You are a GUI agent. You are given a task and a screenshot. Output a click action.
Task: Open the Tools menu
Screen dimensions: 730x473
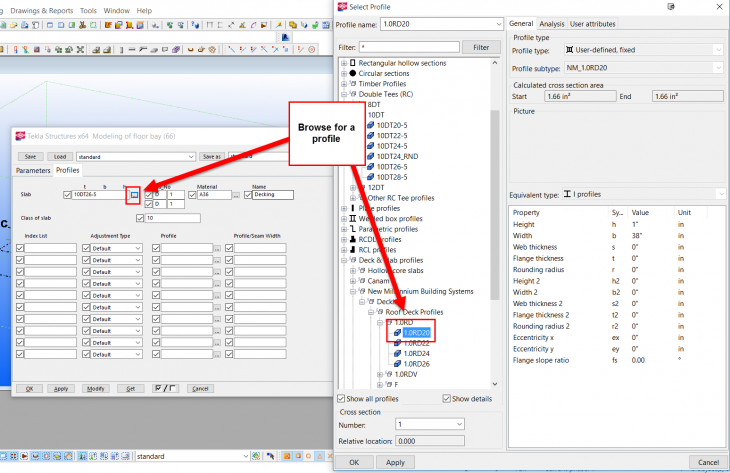(88, 10)
